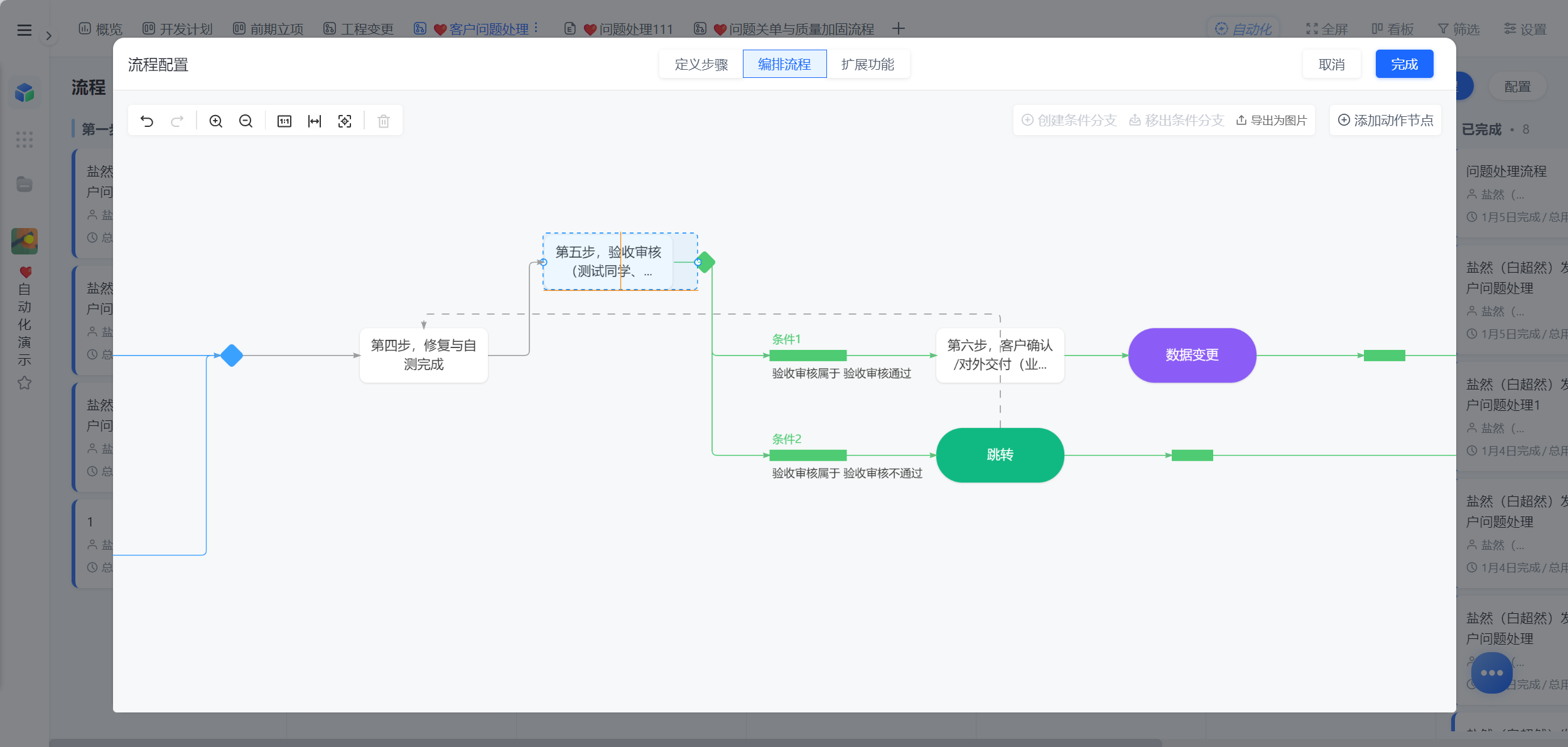Click the redo arrow in flow toolbar
The height and width of the screenshot is (747, 1568).
(x=178, y=121)
